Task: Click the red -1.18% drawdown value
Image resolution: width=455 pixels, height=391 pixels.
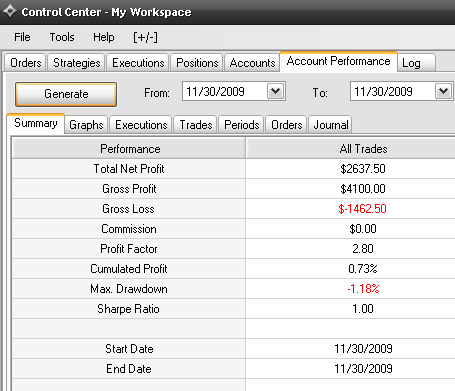Action: pyautogui.click(x=363, y=289)
